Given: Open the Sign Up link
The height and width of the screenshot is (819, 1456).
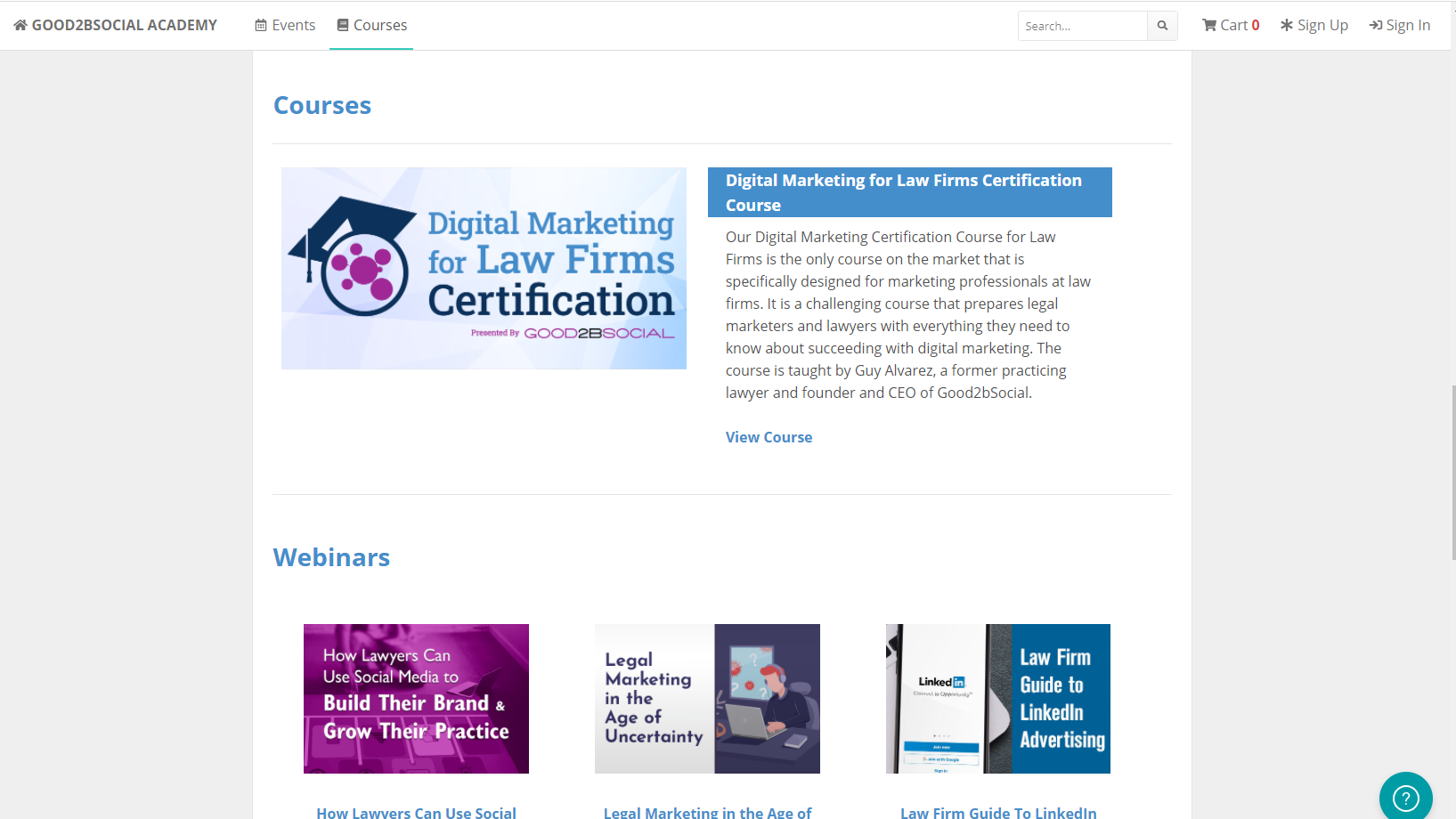Looking at the screenshot, I should [1314, 25].
